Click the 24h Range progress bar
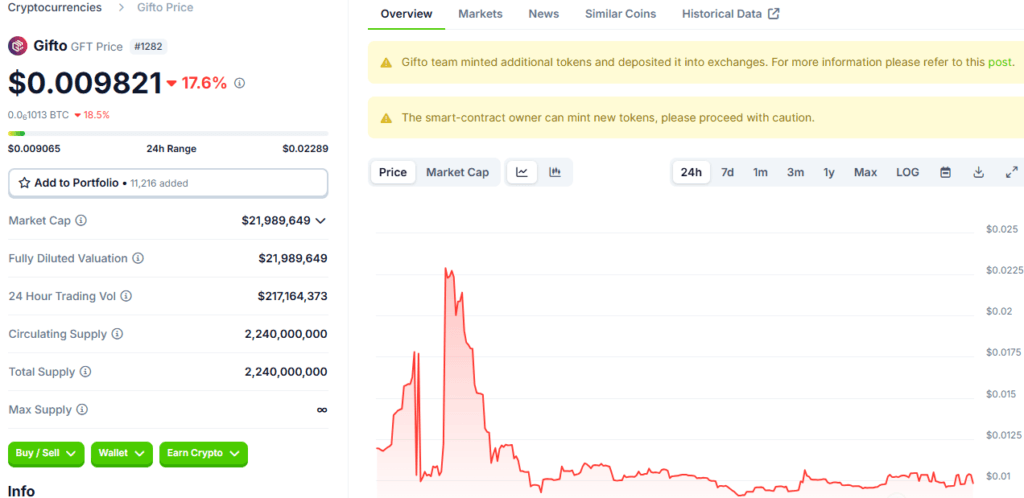This screenshot has width=1024, height=498. click(x=168, y=133)
